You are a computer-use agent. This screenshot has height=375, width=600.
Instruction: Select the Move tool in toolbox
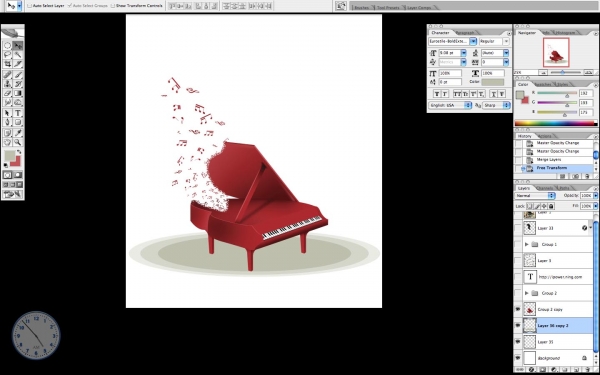point(18,46)
